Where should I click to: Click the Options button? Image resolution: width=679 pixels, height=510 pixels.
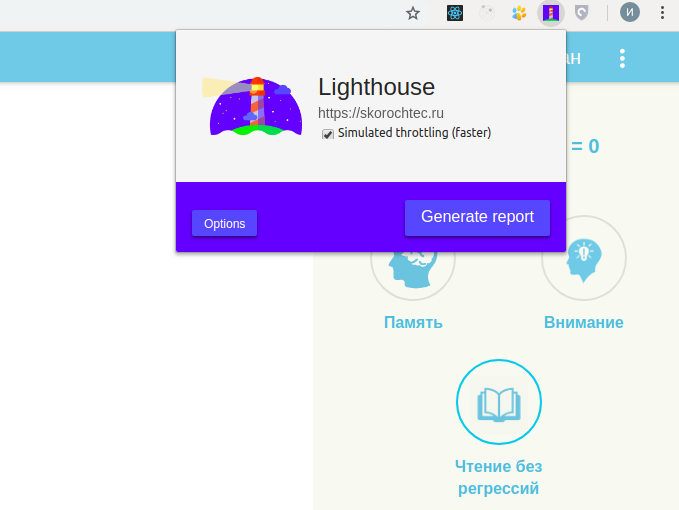click(x=224, y=223)
